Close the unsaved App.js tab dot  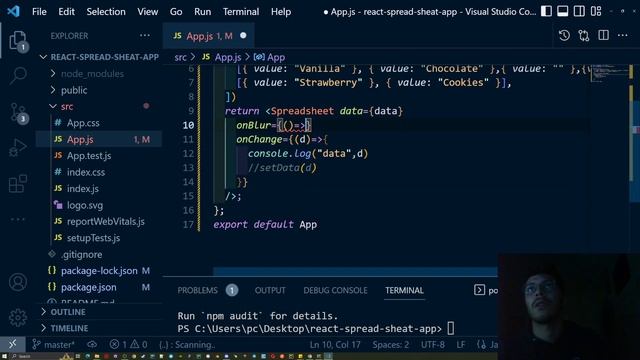tap(243, 36)
